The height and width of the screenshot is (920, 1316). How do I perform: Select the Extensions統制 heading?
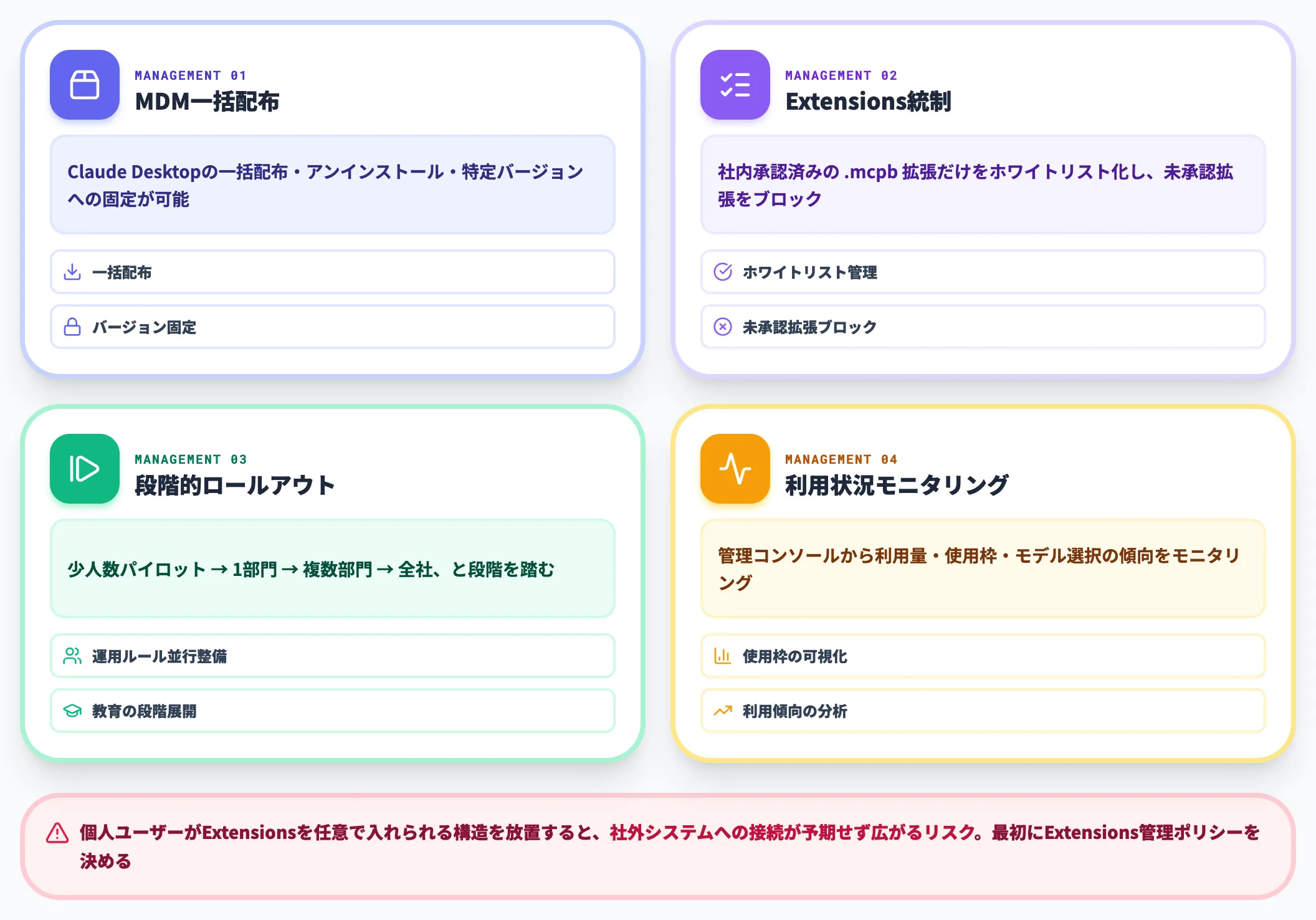[x=868, y=102]
